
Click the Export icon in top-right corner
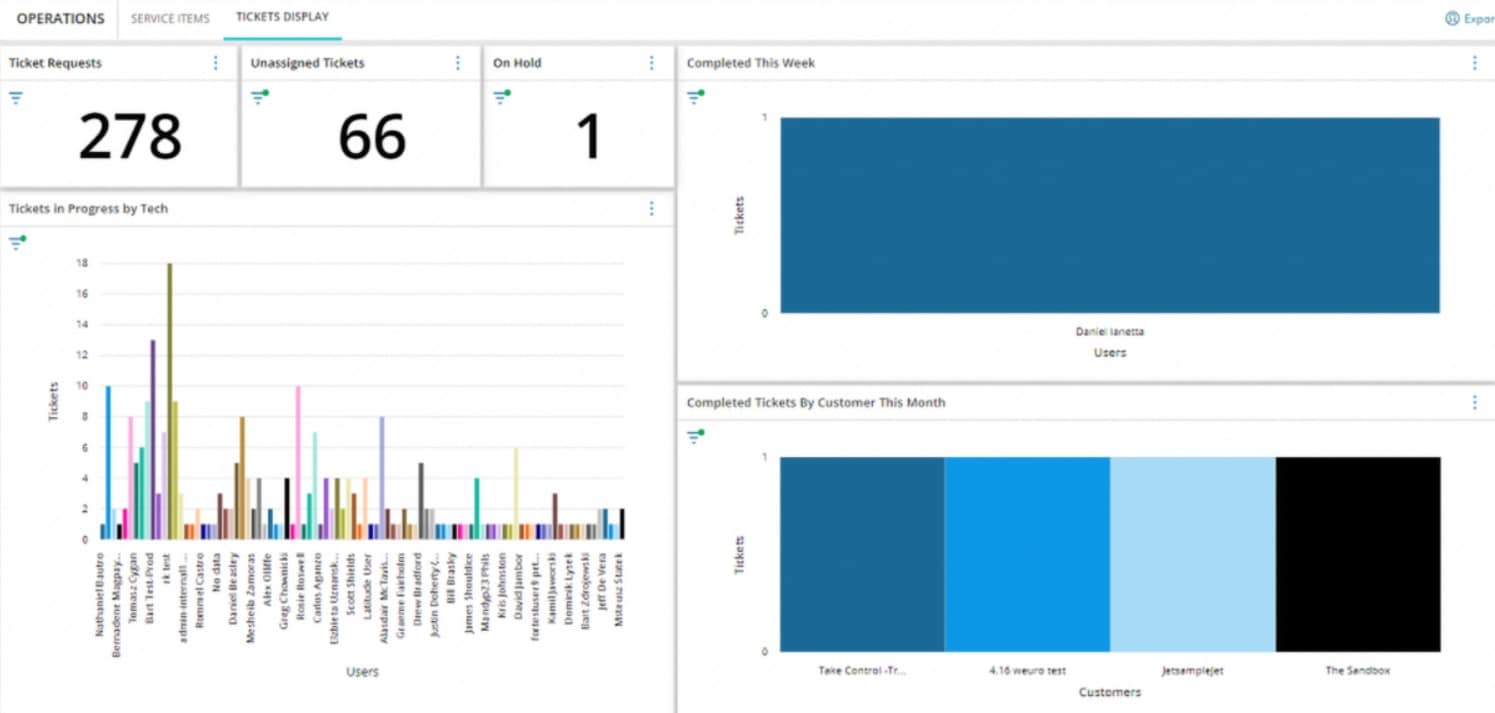1452,18
